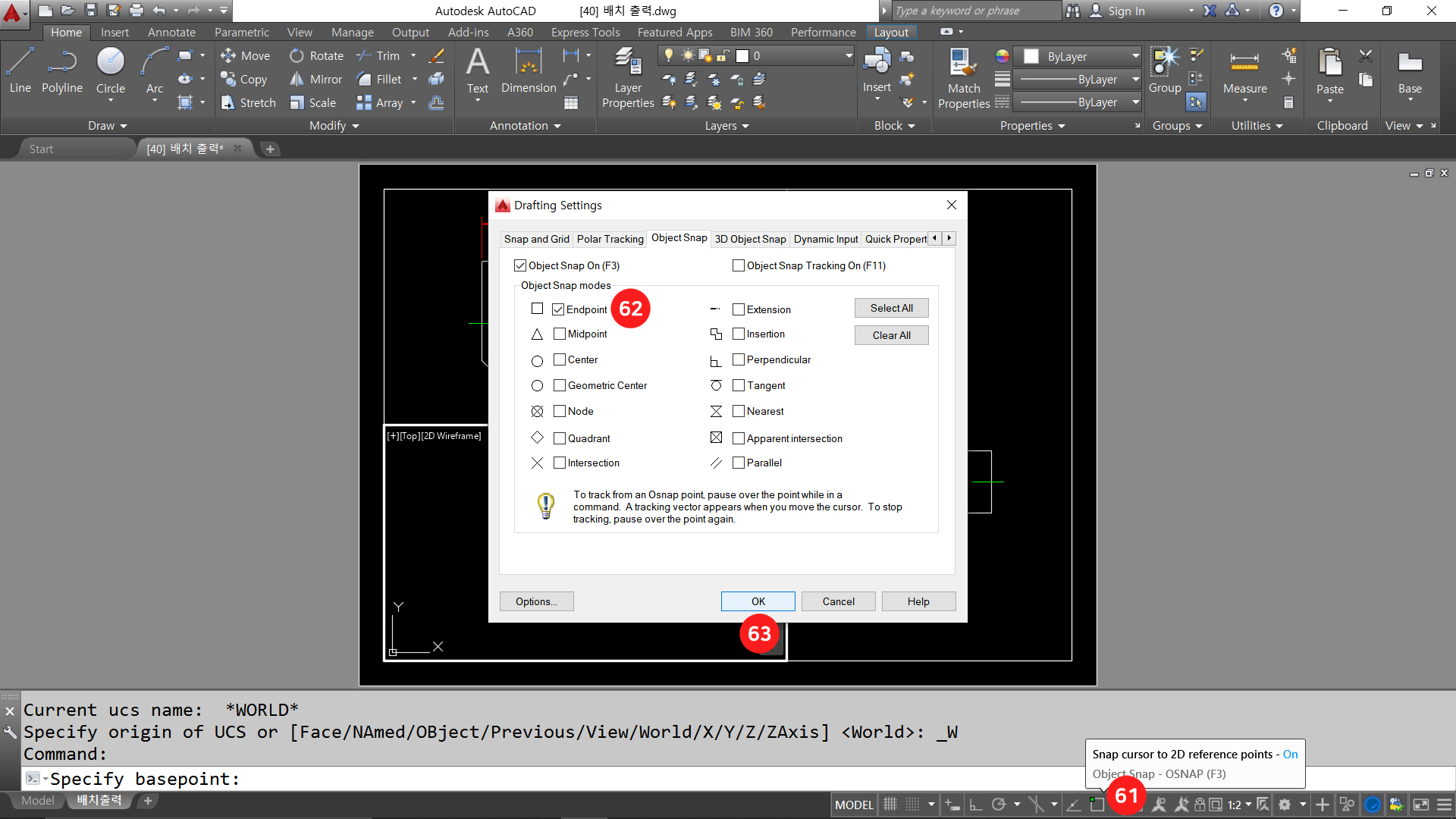Check the Perpendicular snap option

click(x=739, y=359)
